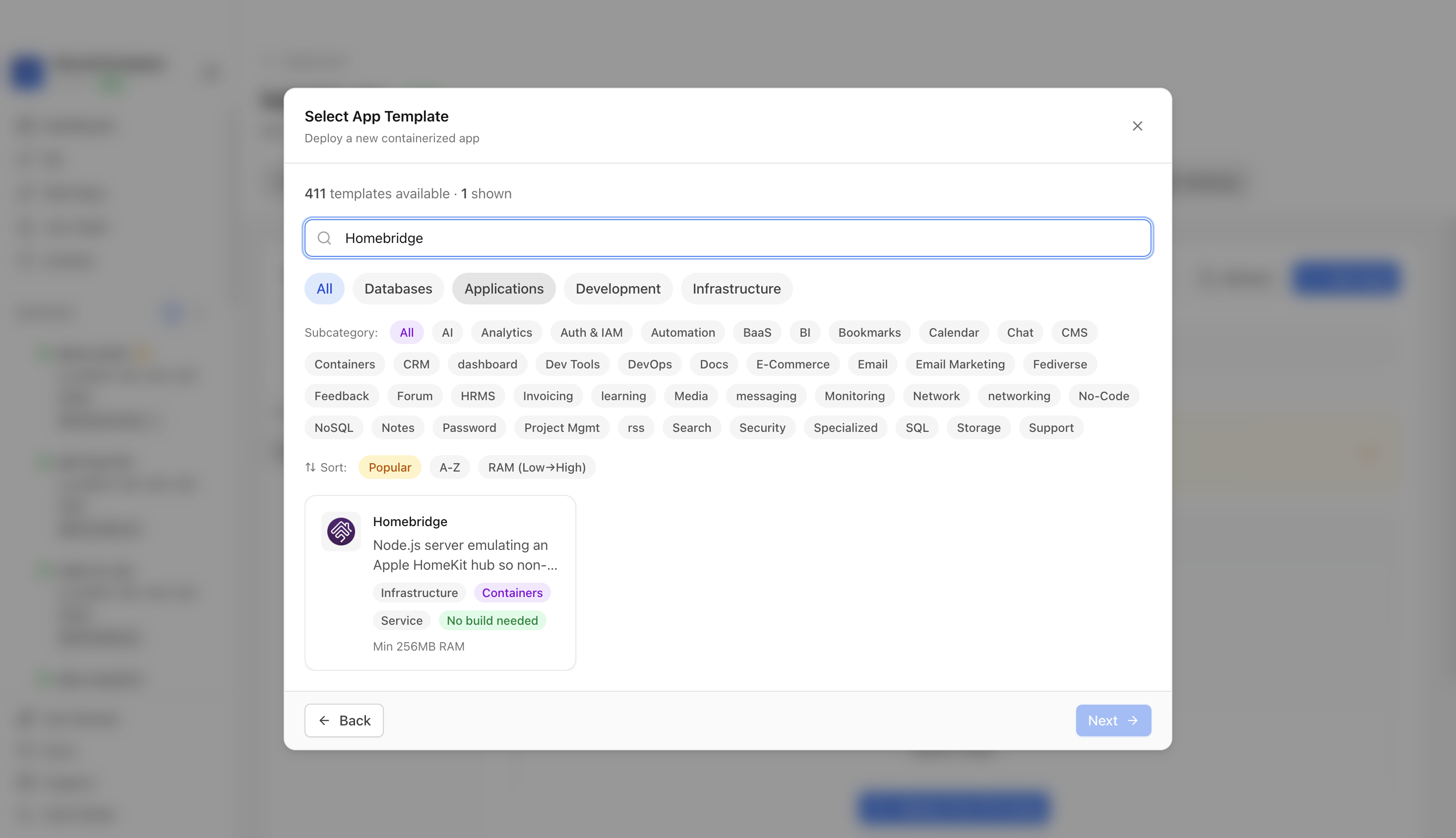Viewport: 1456px width, 838px height.
Task: Filter by Auth & IAM subcategory
Action: pyautogui.click(x=592, y=332)
